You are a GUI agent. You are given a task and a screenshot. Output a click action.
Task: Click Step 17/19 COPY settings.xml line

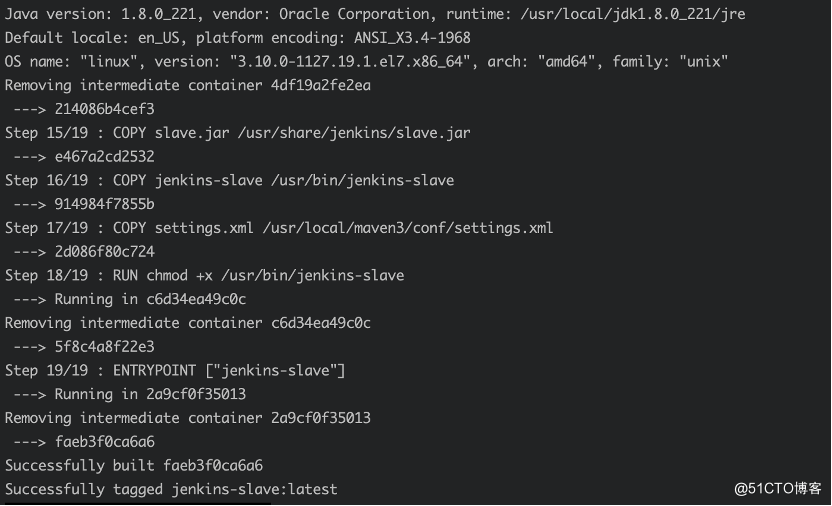tap(279, 228)
